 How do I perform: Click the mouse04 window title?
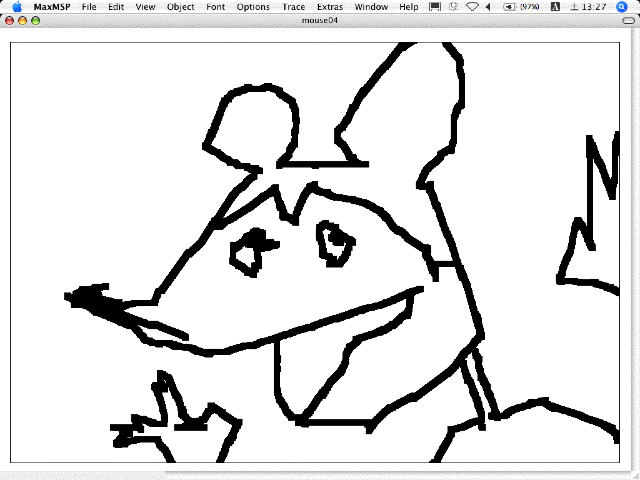pos(320,20)
